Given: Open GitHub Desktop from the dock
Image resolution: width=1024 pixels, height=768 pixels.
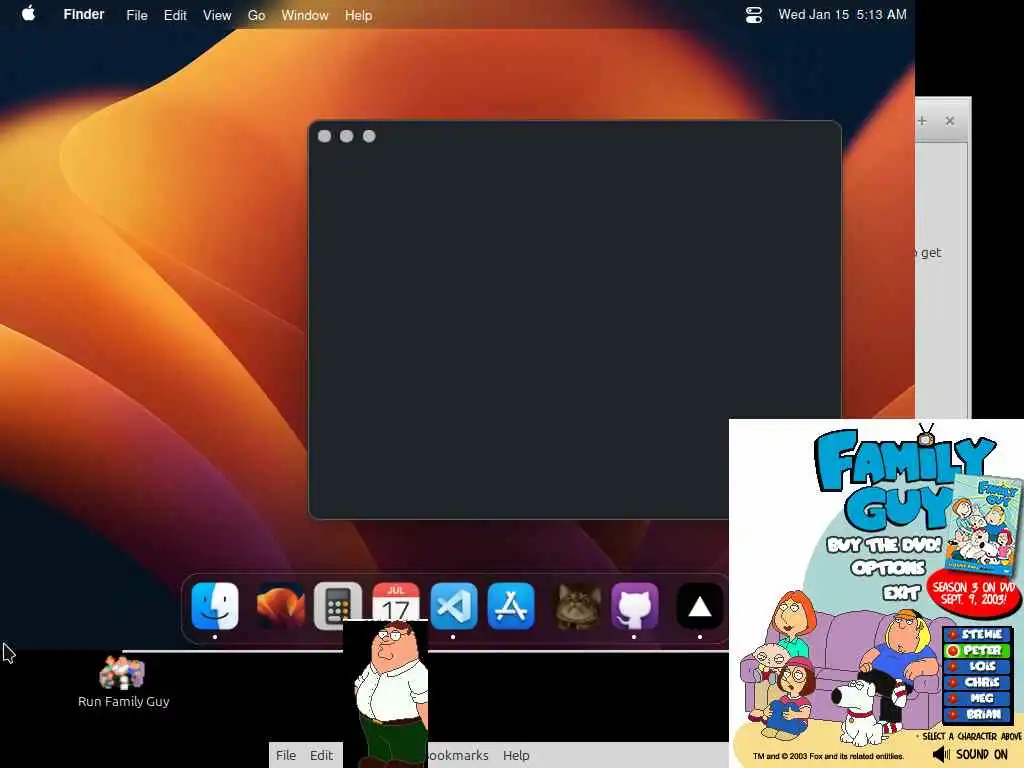Looking at the screenshot, I should point(635,605).
